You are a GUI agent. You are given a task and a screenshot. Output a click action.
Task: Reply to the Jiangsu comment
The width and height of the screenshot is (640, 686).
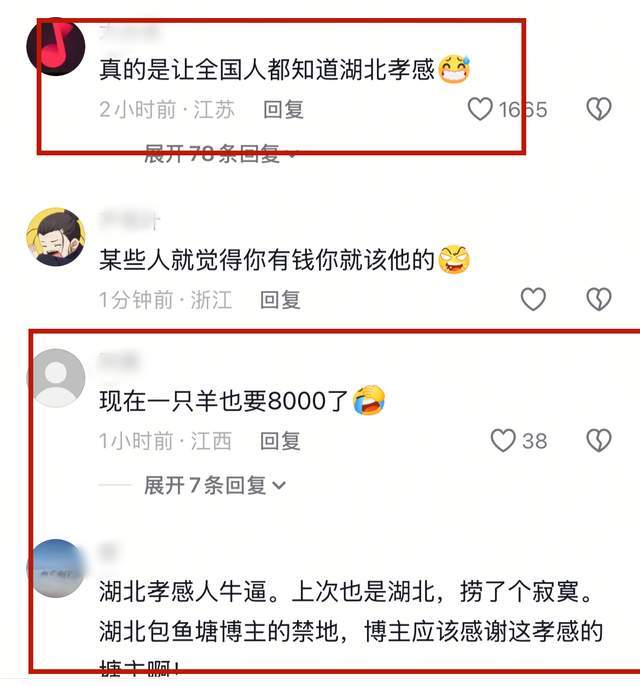click(x=283, y=109)
